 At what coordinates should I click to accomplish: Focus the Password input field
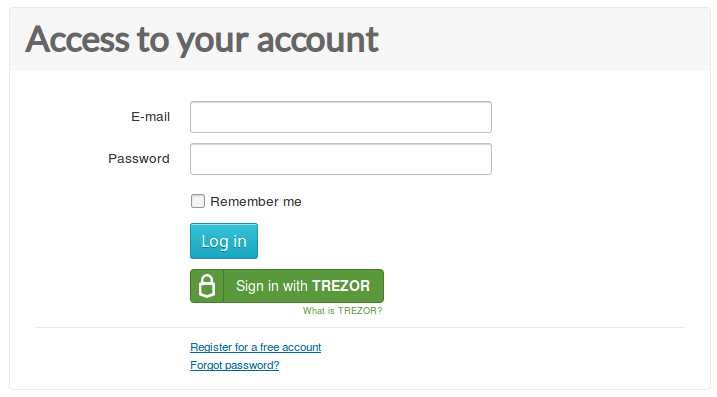click(341, 159)
